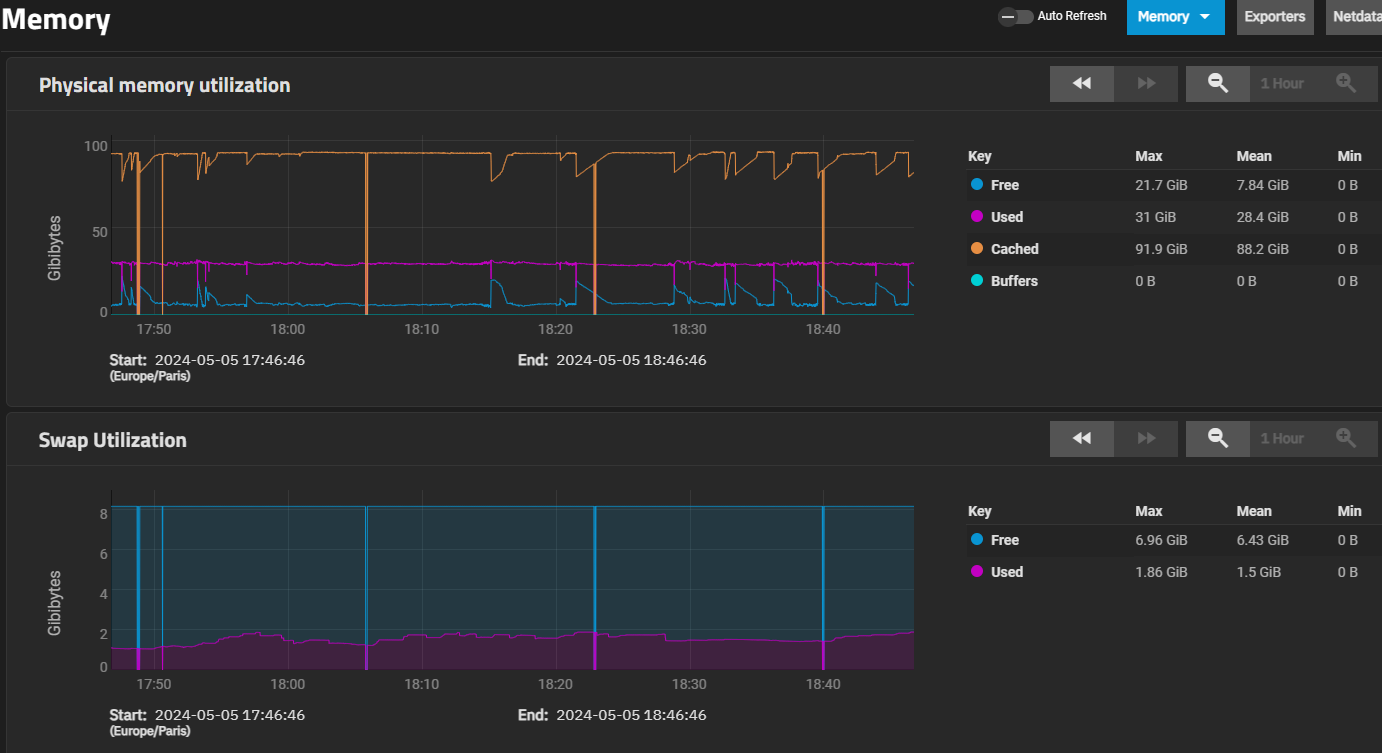This screenshot has height=753, width=1382.
Task: Open the Netdata button
Action: [x=1354, y=17]
